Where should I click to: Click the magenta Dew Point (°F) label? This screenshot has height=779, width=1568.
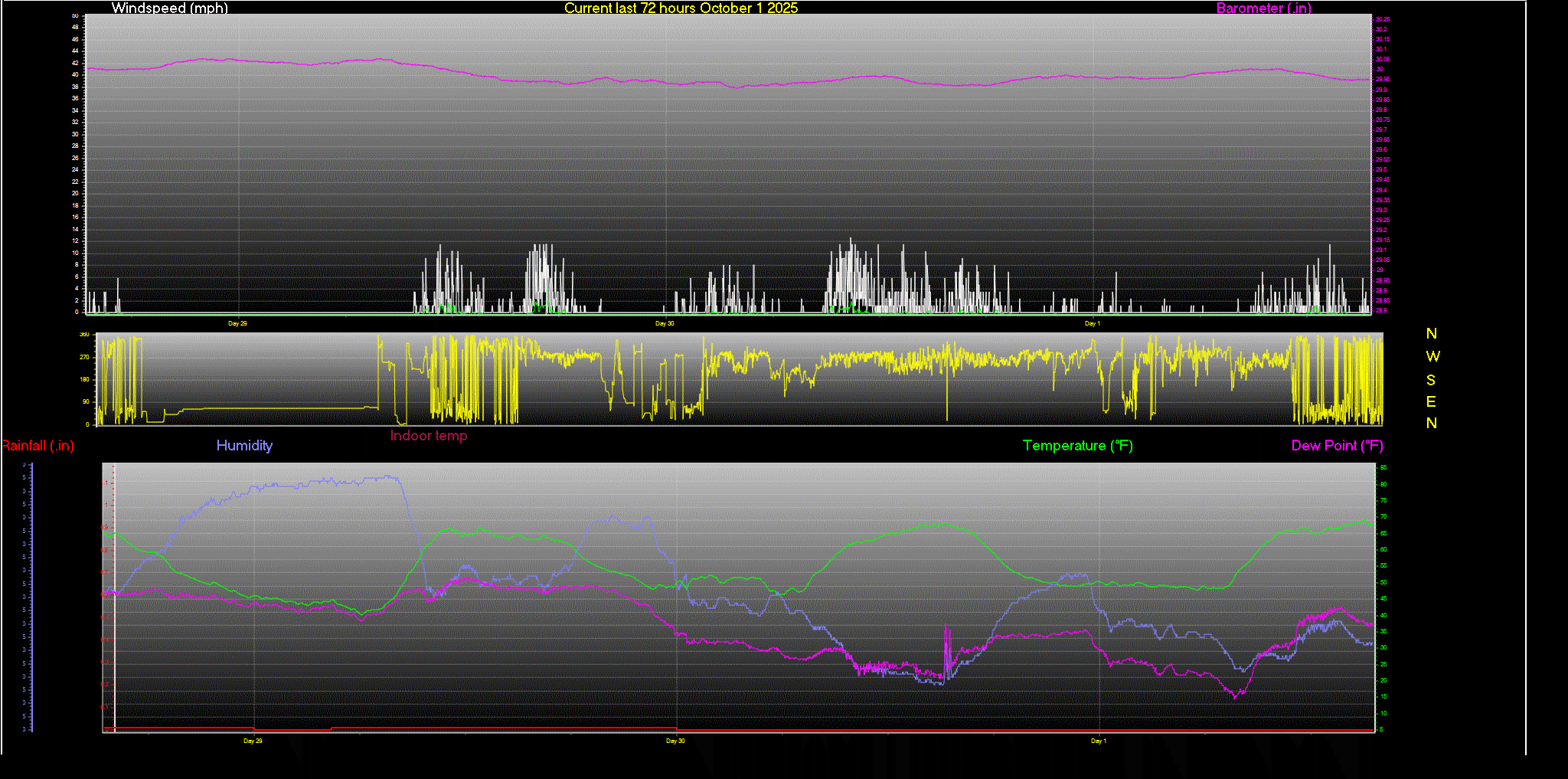click(1337, 446)
